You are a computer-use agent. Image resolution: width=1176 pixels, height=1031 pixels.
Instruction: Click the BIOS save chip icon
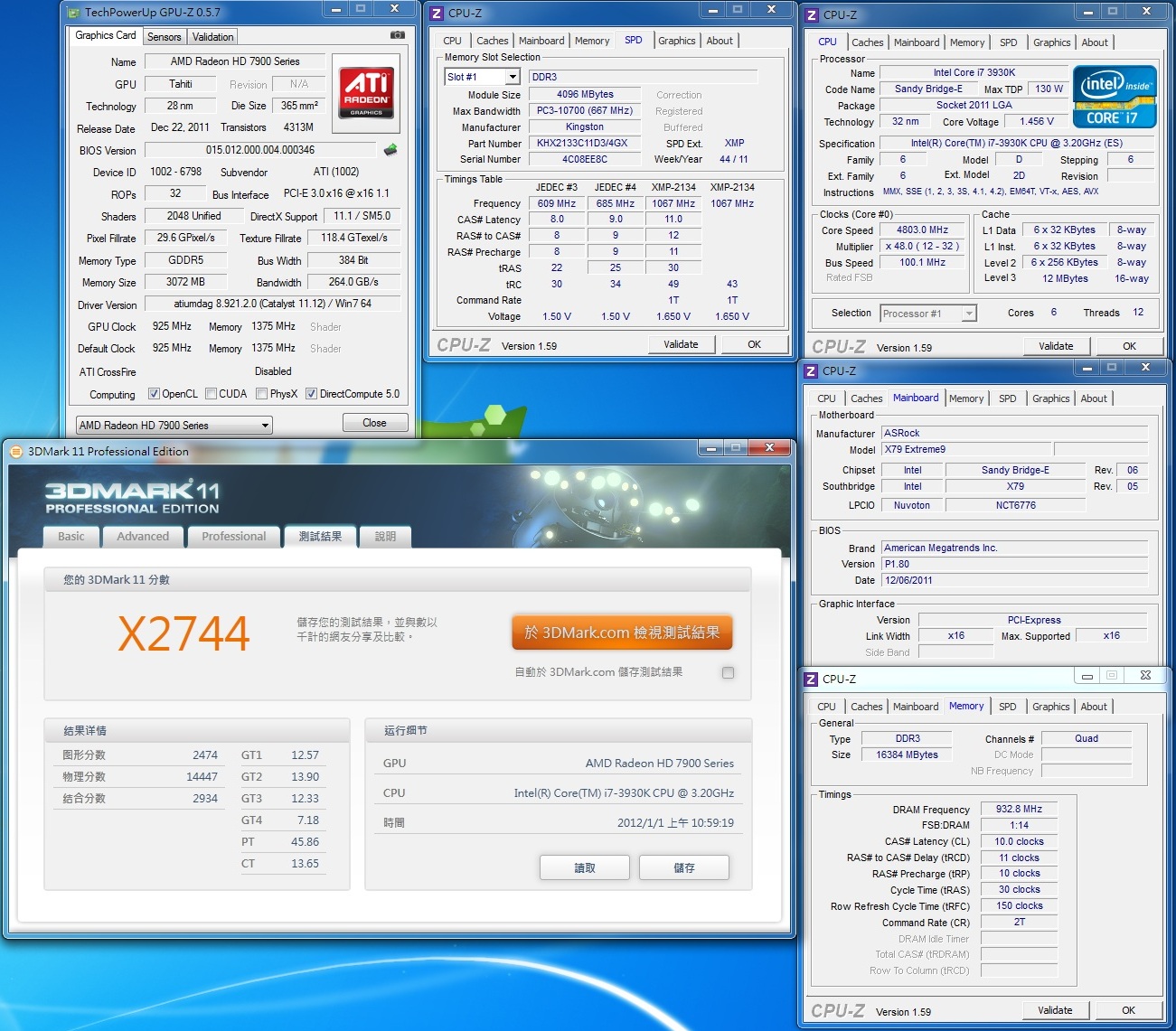tap(390, 150)
